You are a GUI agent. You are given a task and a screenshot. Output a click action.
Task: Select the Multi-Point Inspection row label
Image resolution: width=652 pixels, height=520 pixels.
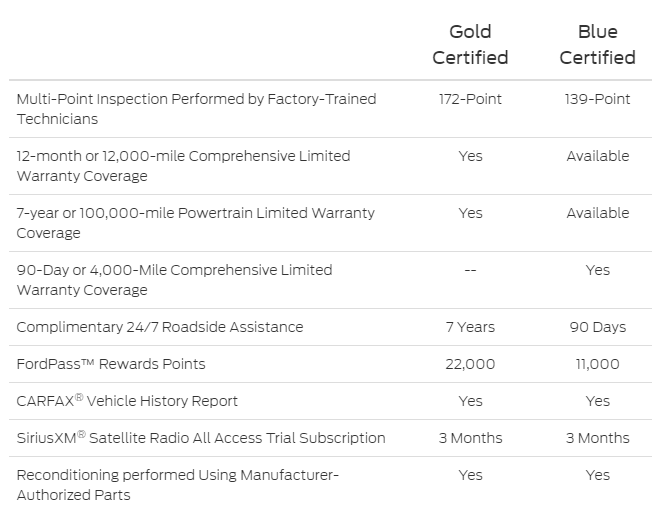196,109
